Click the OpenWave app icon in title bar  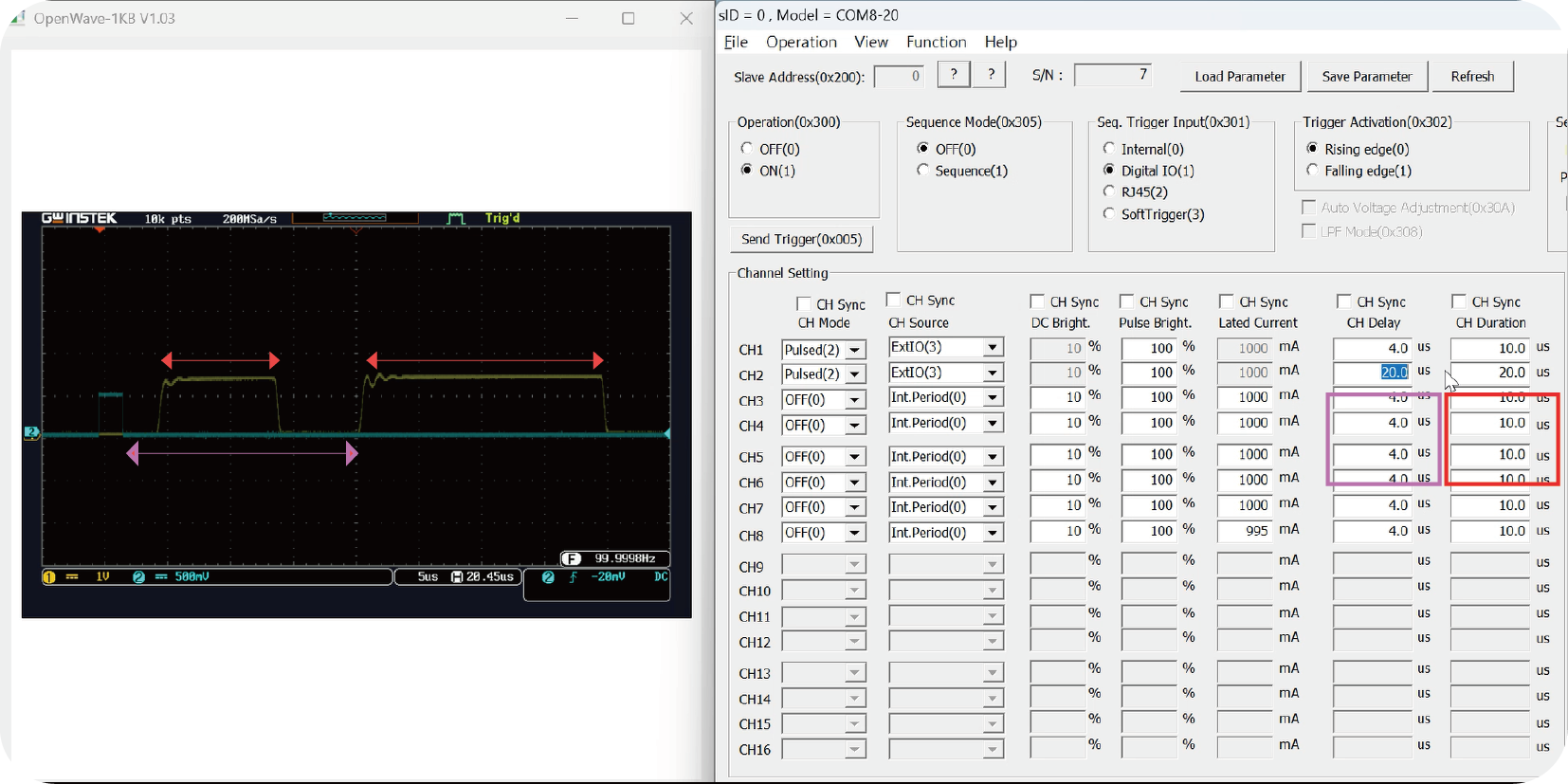pos(17,18)
